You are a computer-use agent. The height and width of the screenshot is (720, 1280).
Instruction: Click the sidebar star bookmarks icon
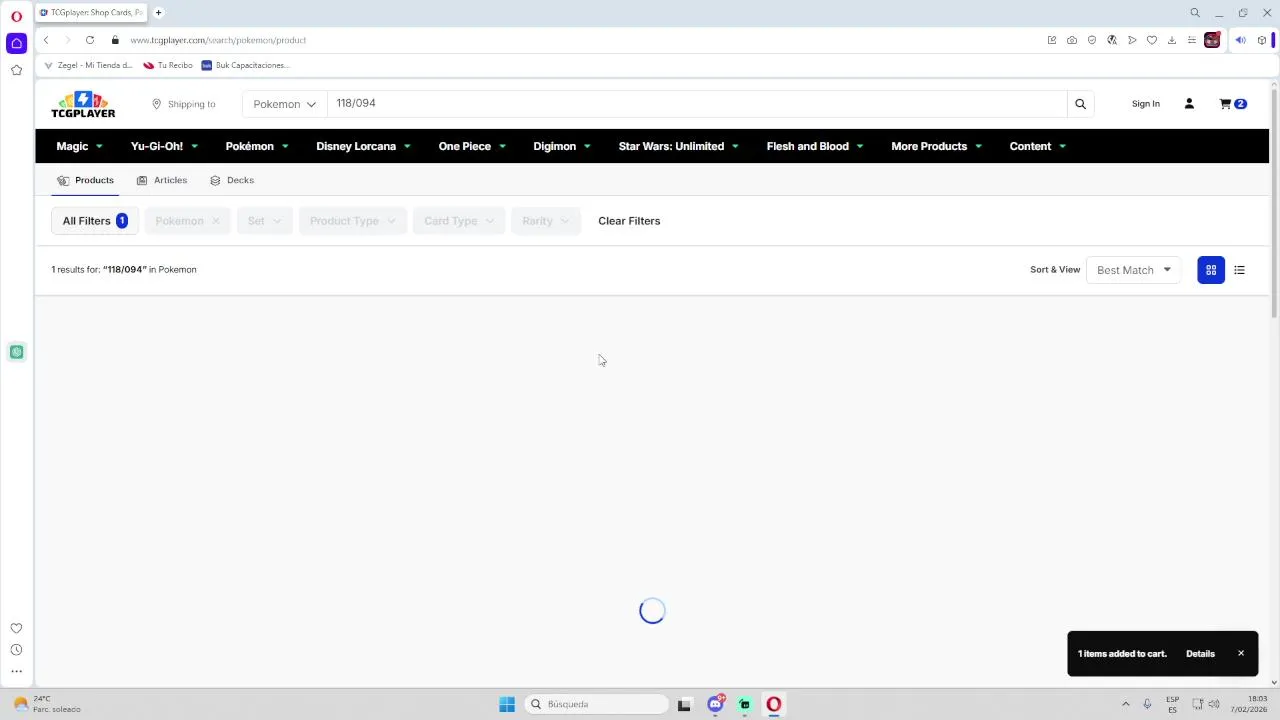(x=16, y=70)
